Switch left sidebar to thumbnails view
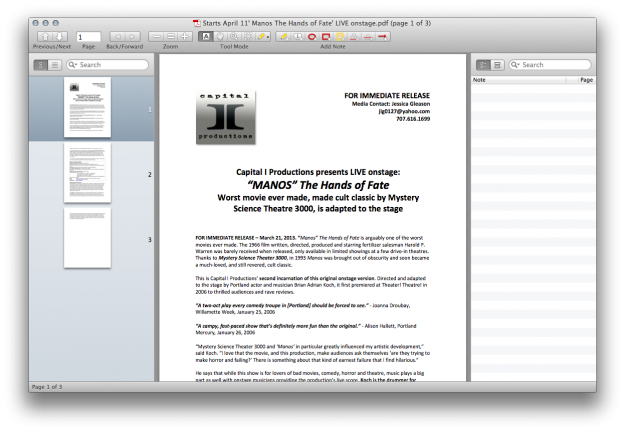 (41, 65)
